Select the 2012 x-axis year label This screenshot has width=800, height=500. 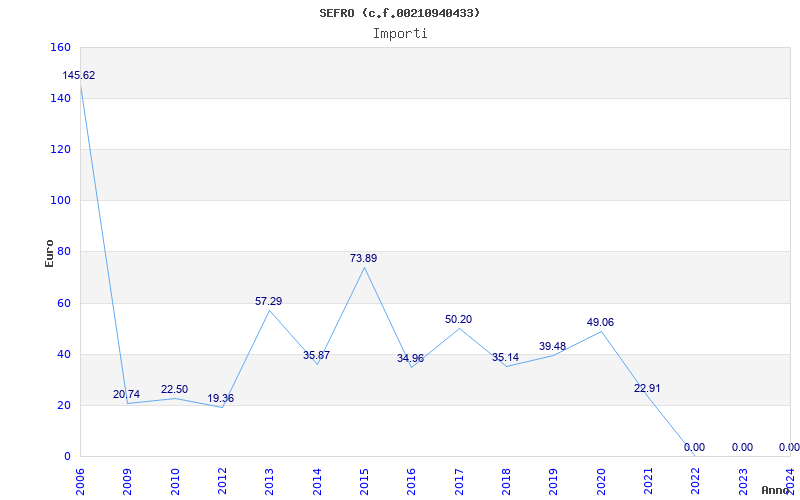click(222, 481)
